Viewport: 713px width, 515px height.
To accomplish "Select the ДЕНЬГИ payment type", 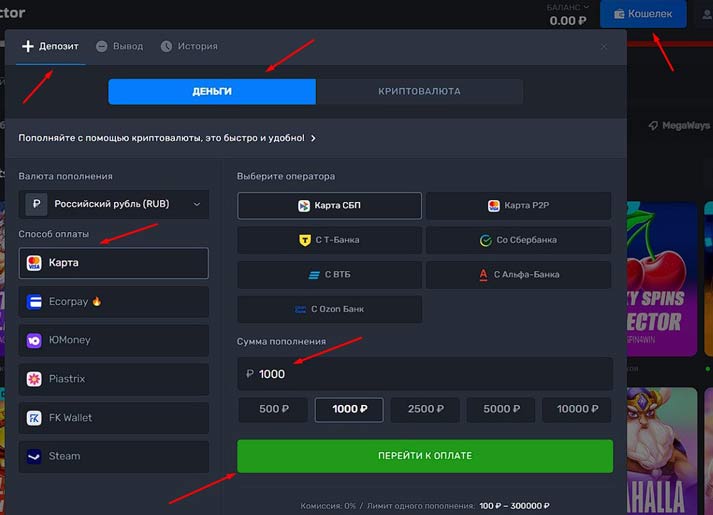I will point(212,91).
